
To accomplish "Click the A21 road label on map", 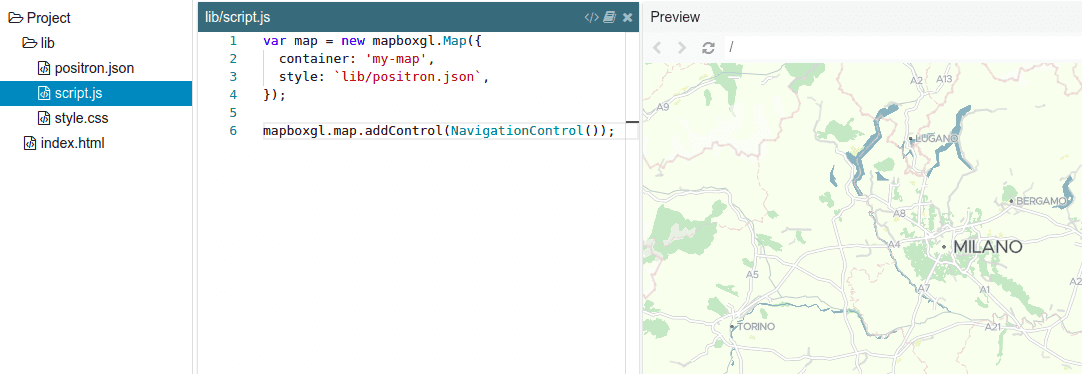I will tap(993, 326).
